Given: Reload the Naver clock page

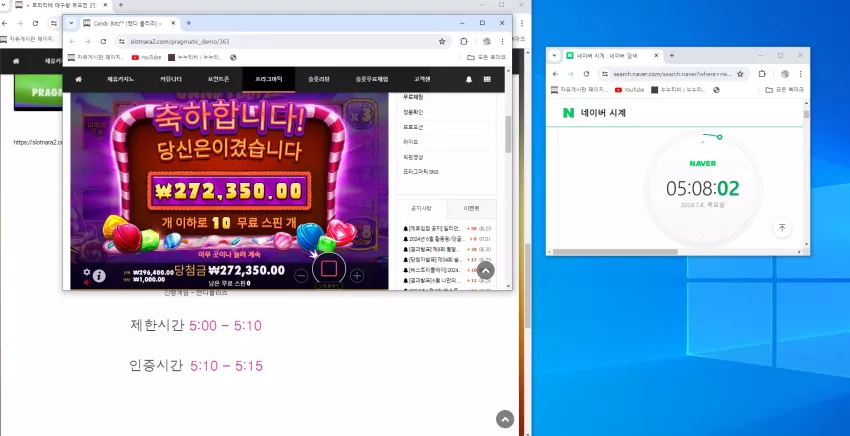Looking at the screenshot, I should (x=586, y=74).
